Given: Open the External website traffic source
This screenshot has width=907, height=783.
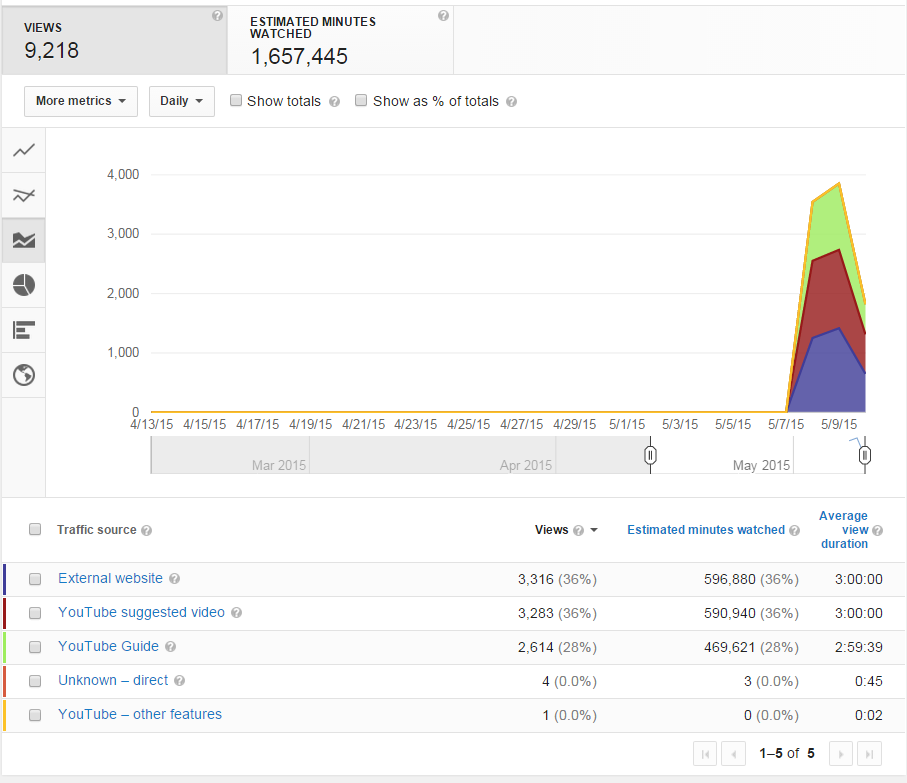Looking at the screenshot, I should click(110, 578).
